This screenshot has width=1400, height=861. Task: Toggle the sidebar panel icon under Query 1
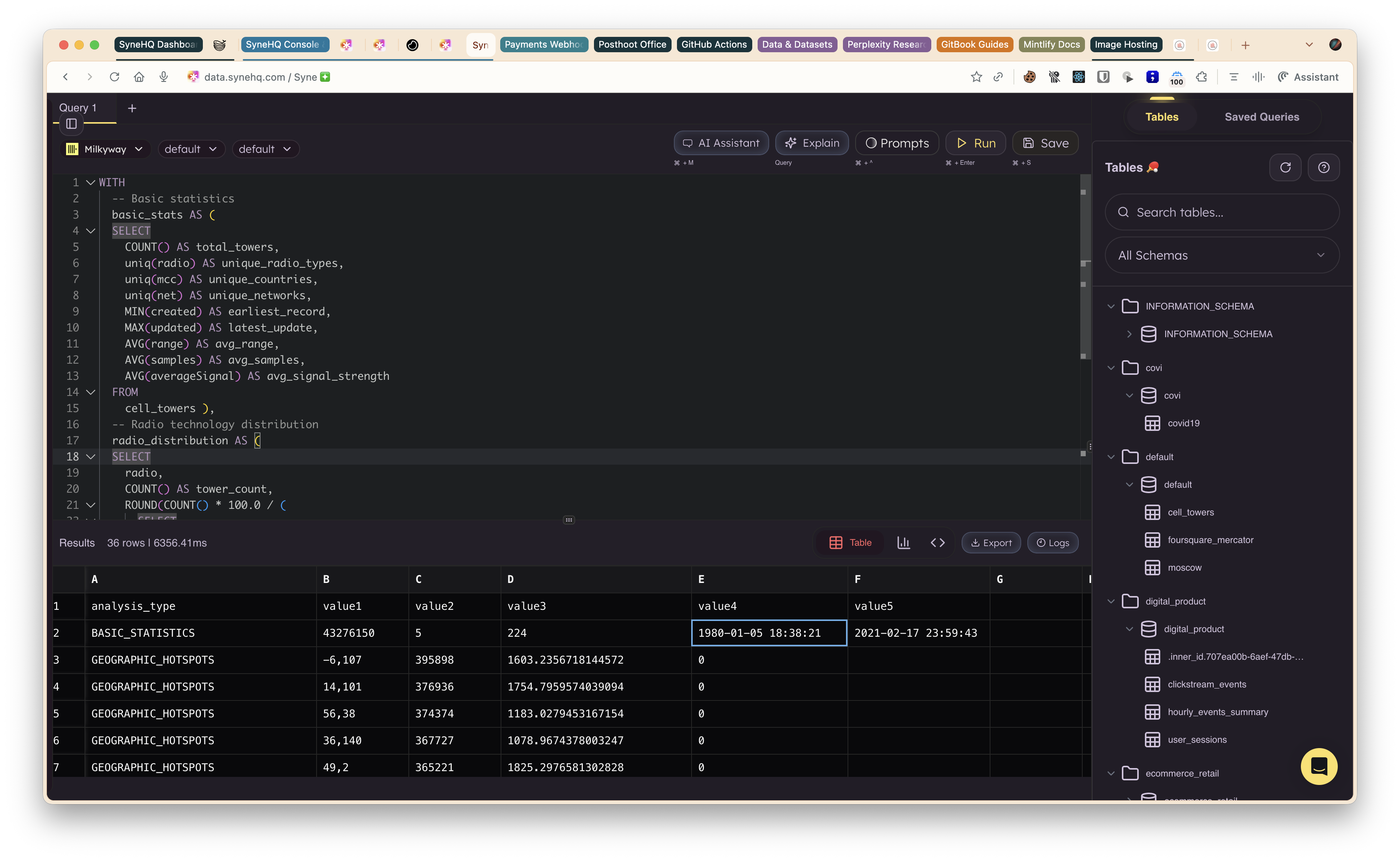pyautogui.click(x=71, y=124)
